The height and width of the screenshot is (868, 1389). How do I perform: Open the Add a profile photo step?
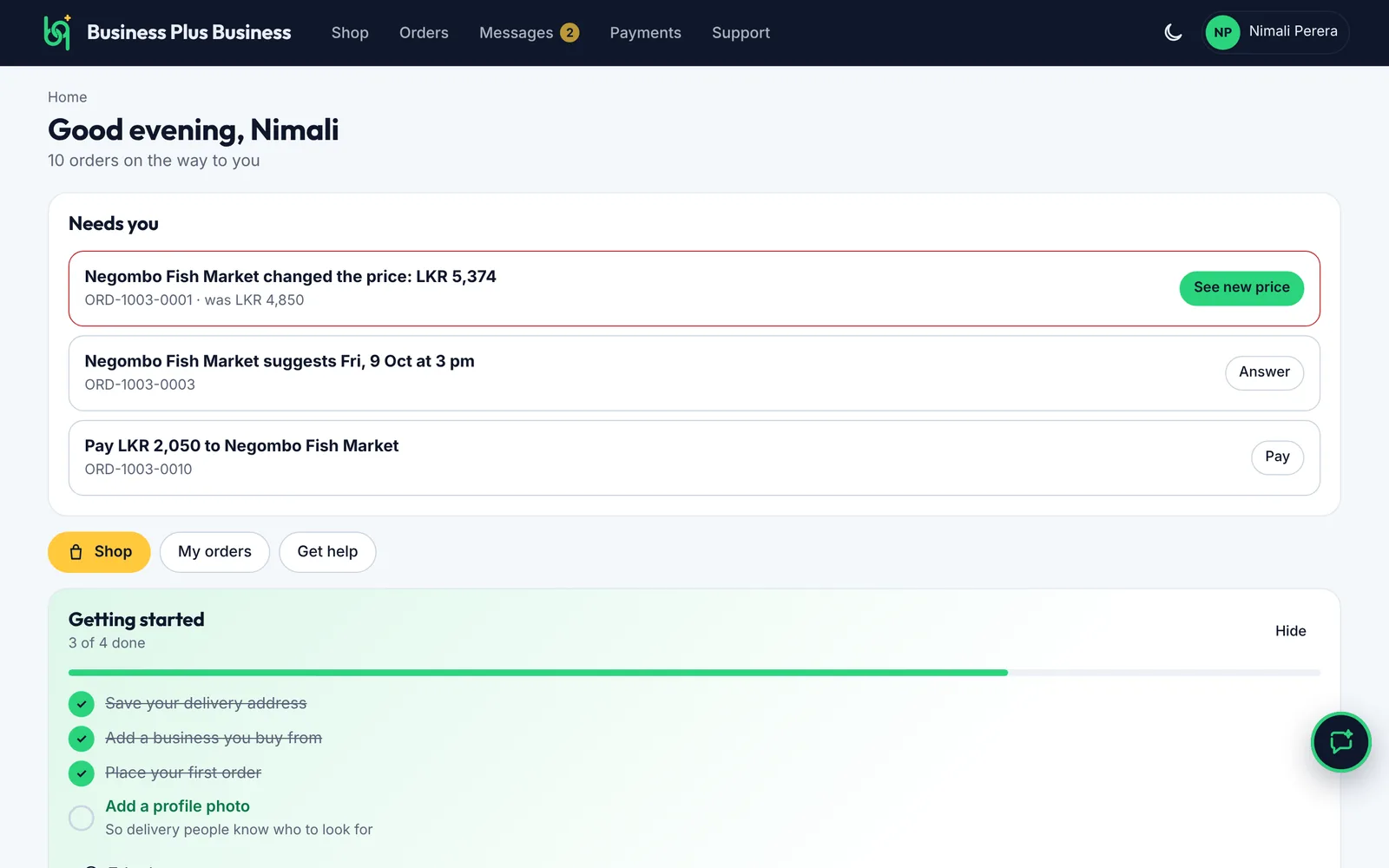coord(177,806)
